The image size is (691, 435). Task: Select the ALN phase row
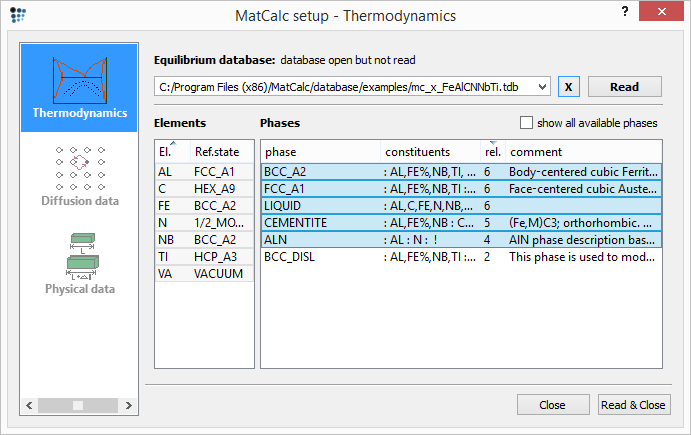[x=461, y=240]
